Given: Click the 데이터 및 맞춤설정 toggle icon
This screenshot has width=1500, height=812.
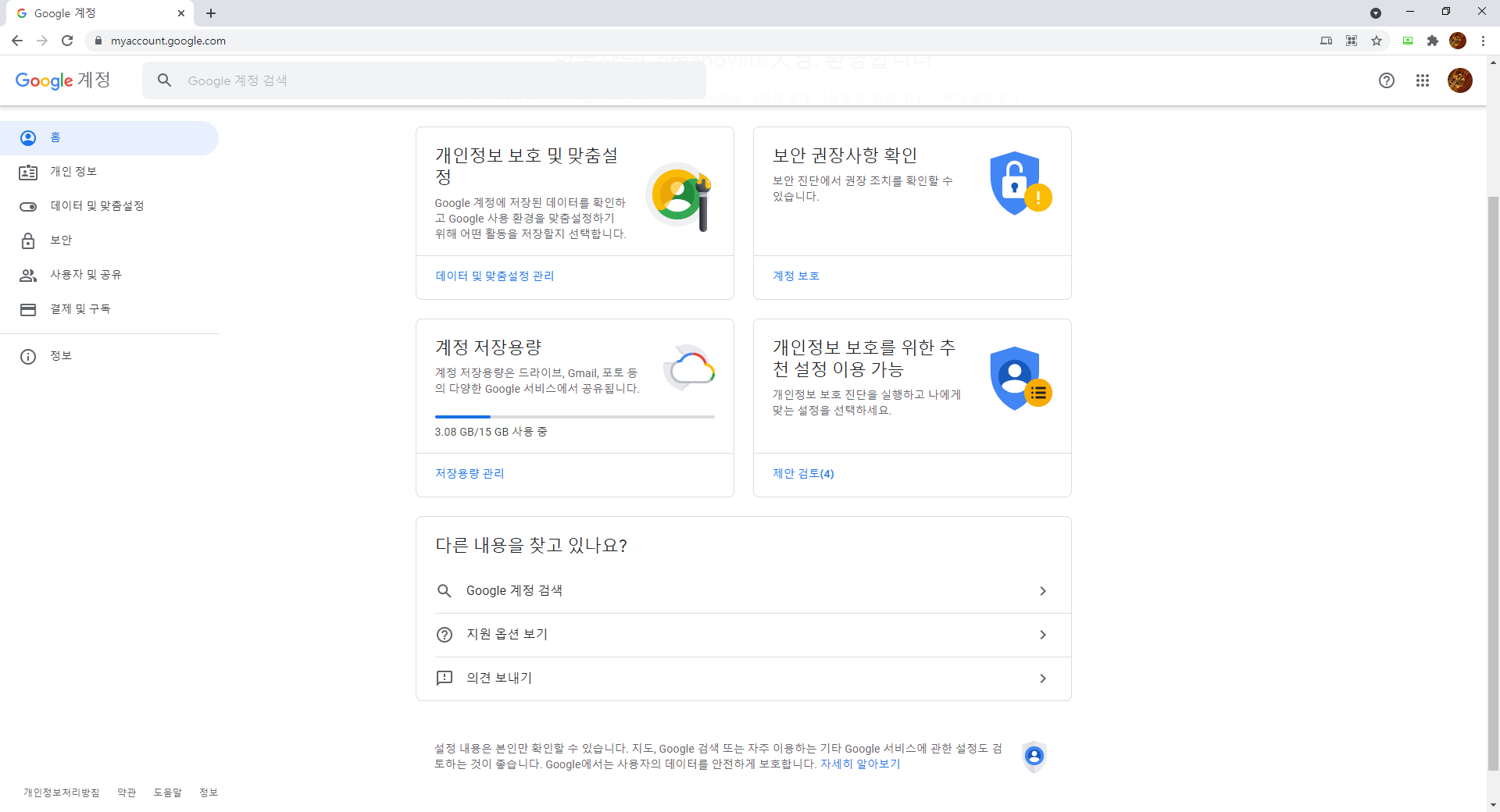Looking at the screenshot, I should coord(28,207).
